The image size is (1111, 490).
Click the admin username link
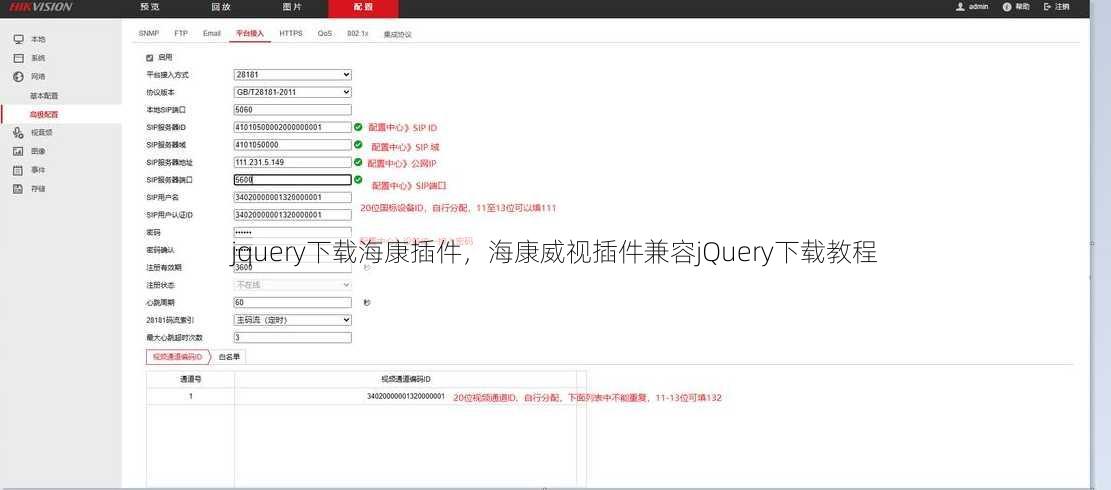pos(979,6)
